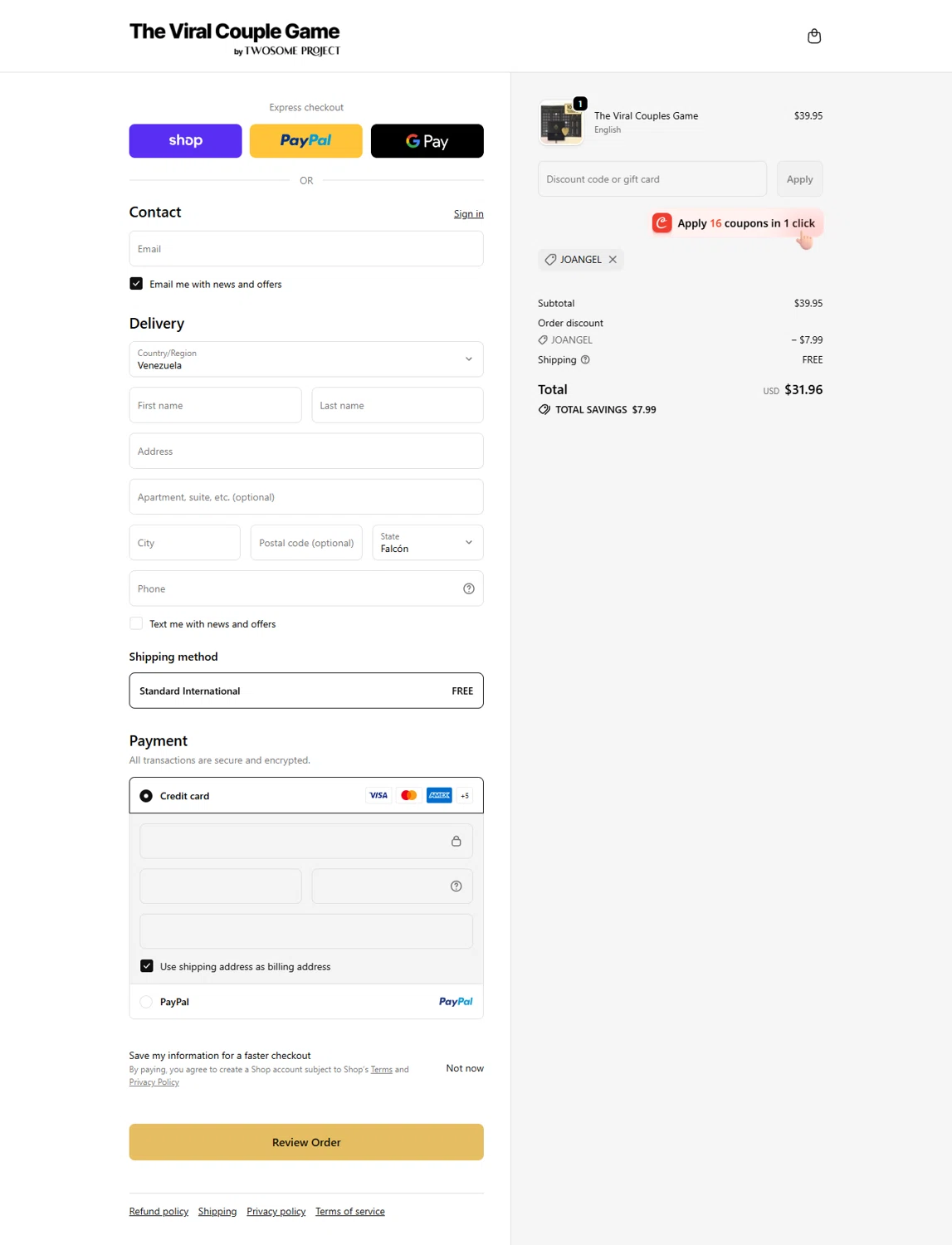Click the card number lock icon
This screenshot has width=952, height=1245.
coord(456,841)
